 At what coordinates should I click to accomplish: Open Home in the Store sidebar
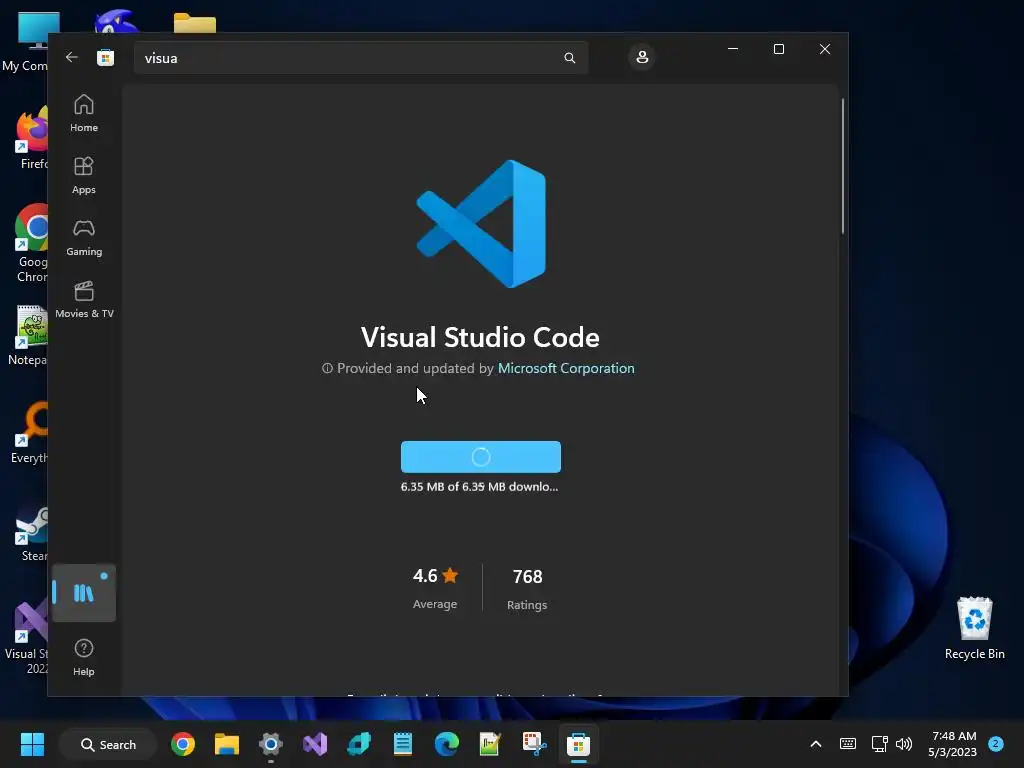click(84, 113)
